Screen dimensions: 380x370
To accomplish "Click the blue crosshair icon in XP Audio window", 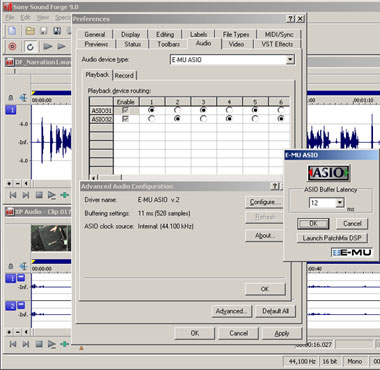I will (x=23, y=266).
